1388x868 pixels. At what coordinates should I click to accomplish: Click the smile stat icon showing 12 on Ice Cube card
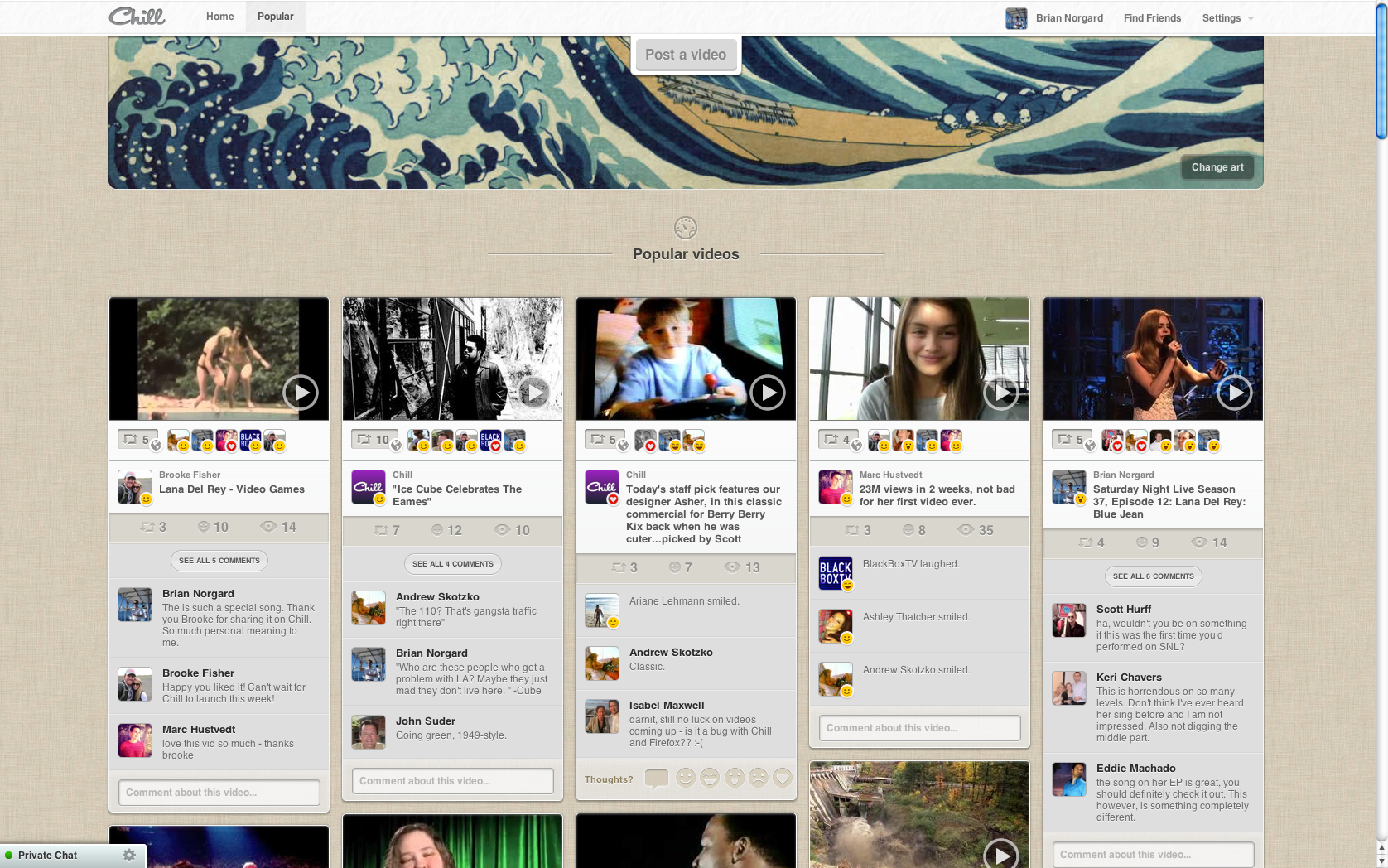[x=437, y=530]
